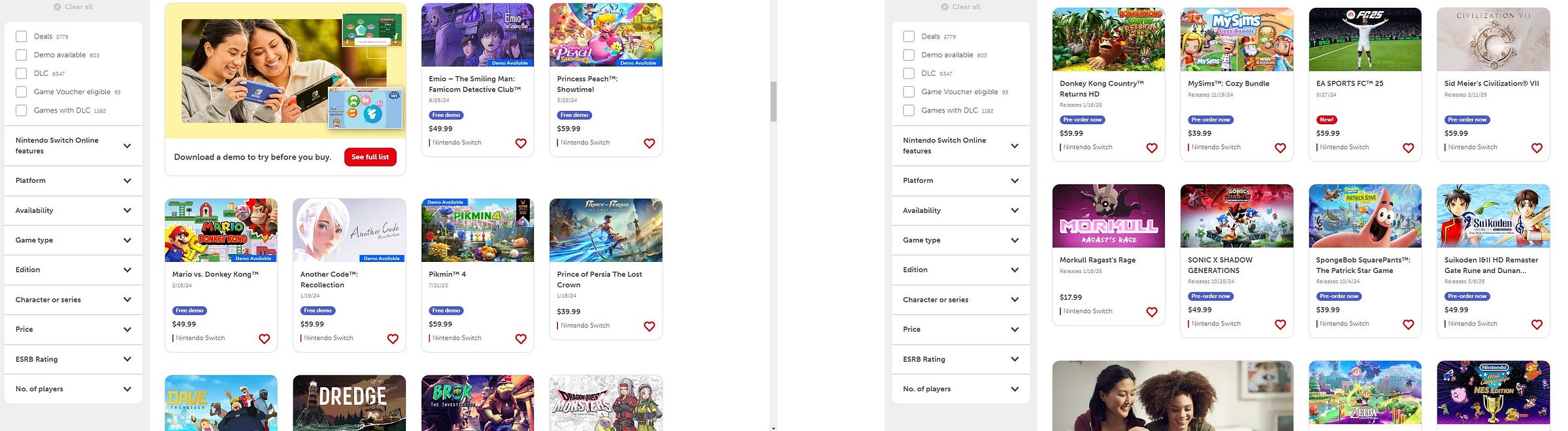Wishlist Prince of Persia The Lost Crown heart
1568x431 pixels.
649,327
